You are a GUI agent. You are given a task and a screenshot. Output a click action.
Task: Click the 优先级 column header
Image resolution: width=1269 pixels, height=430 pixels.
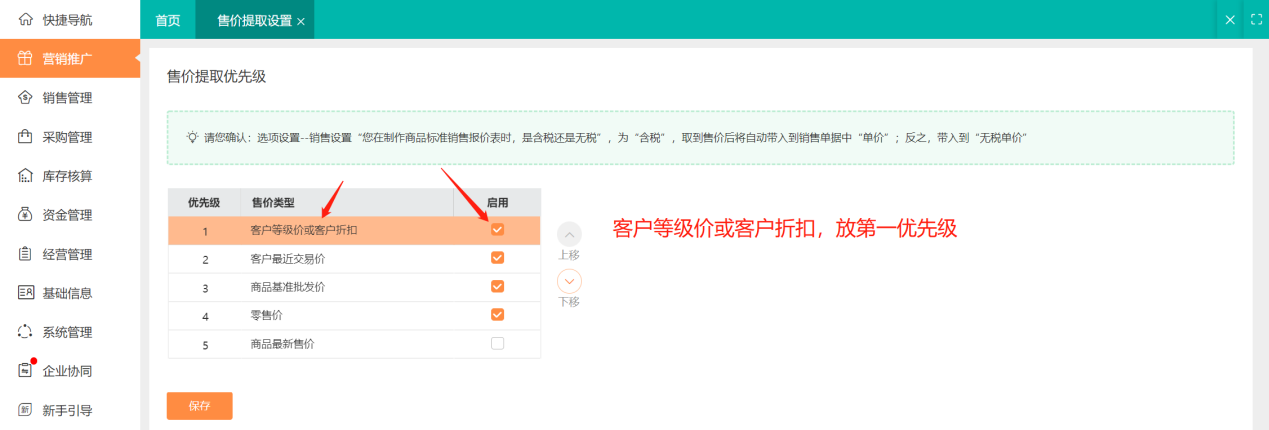204,202
